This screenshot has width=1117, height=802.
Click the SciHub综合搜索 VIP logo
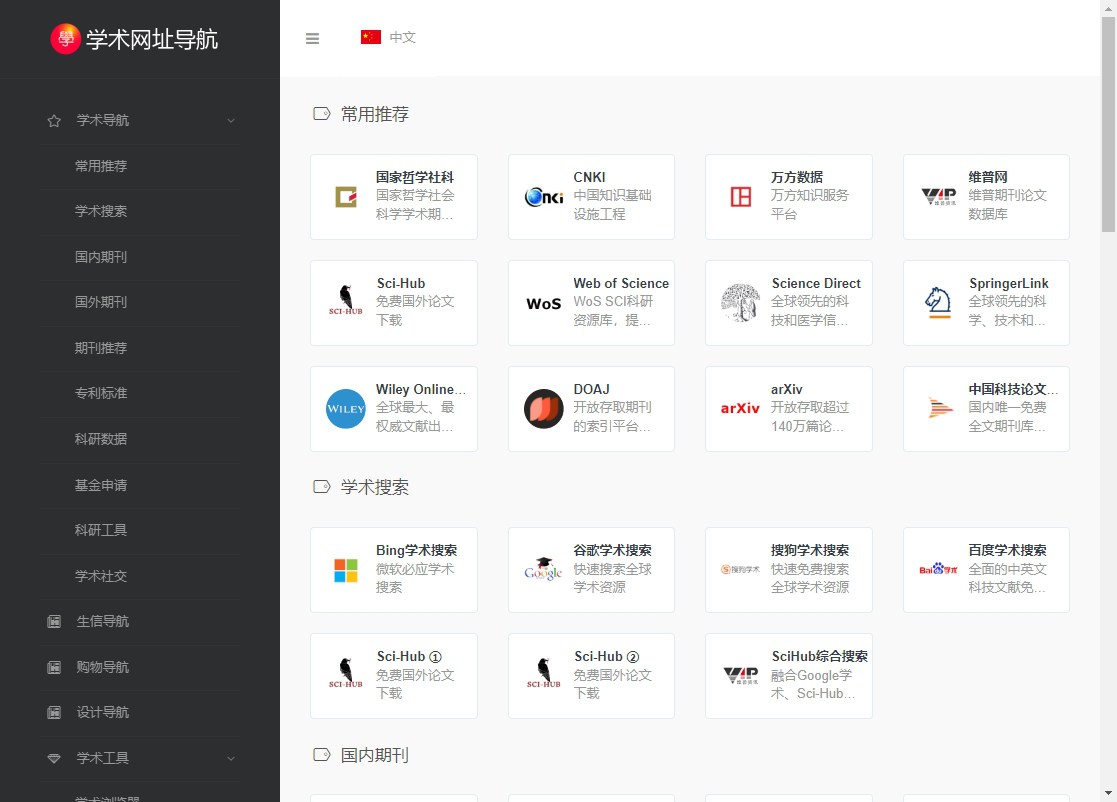(x=741, y=676)
